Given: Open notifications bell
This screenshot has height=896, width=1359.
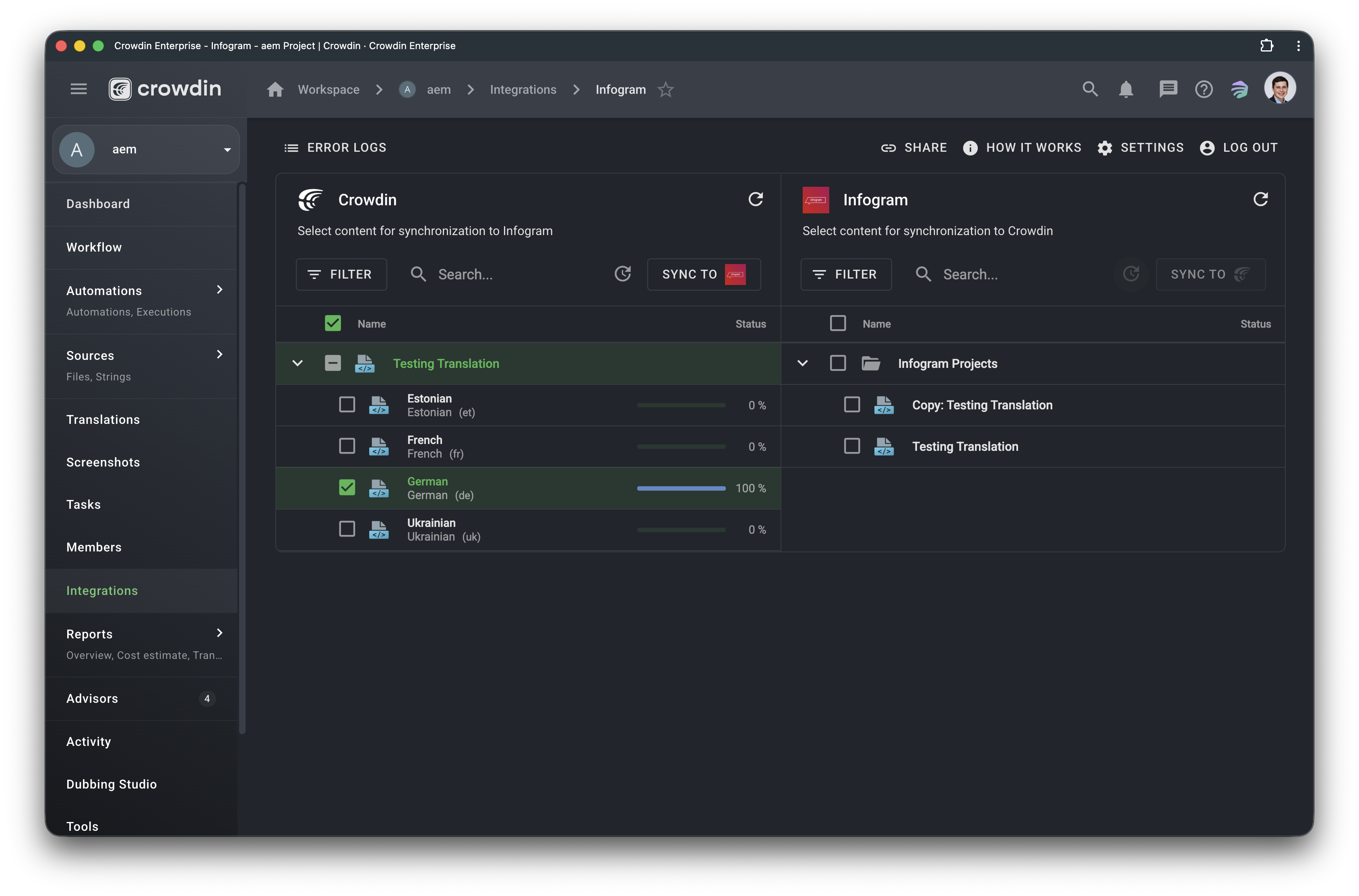Looking at the screenshot, I should coord(1126,89).
